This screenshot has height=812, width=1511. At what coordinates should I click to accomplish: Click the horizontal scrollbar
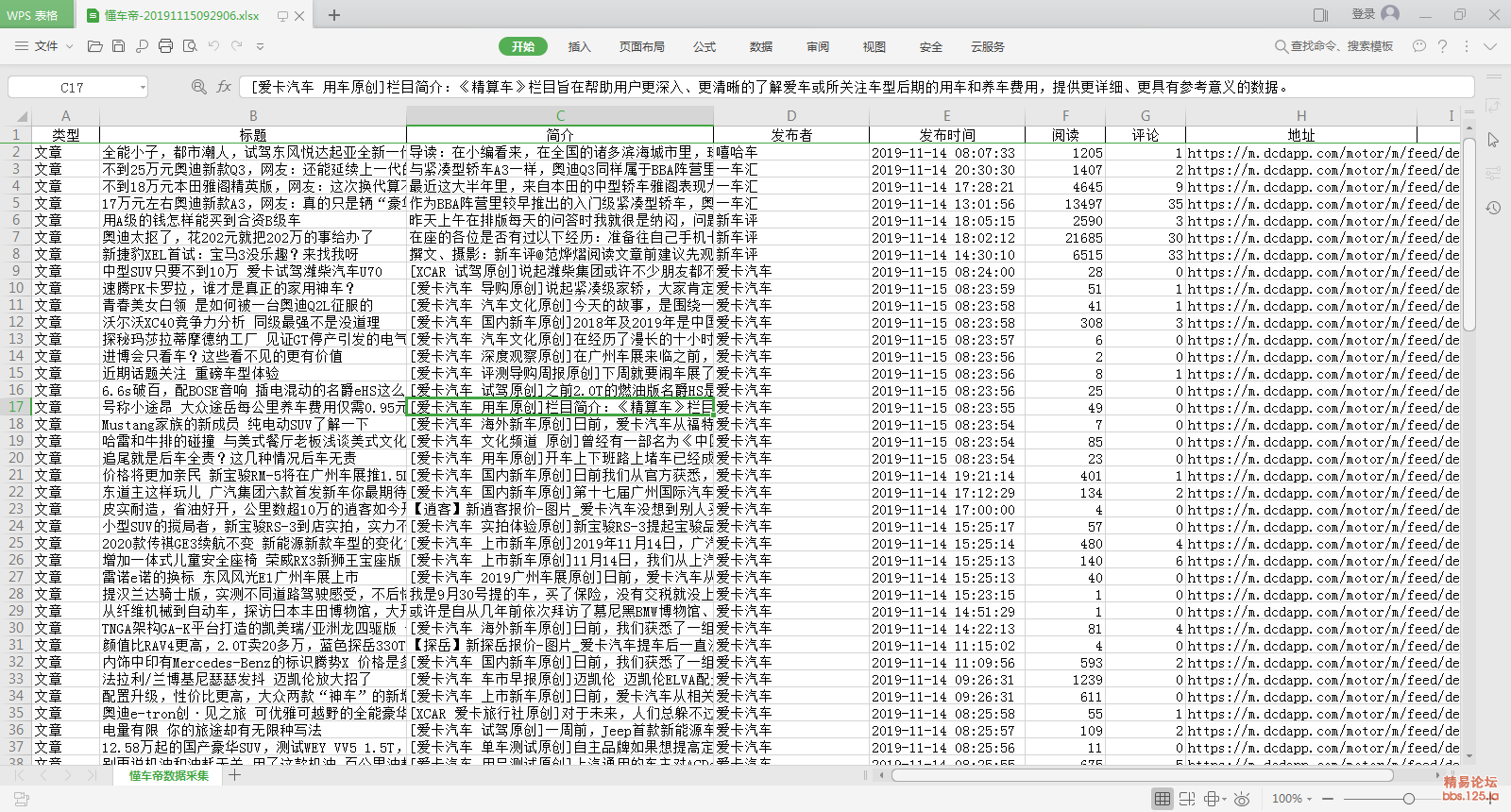click(x=1143, y=775)
